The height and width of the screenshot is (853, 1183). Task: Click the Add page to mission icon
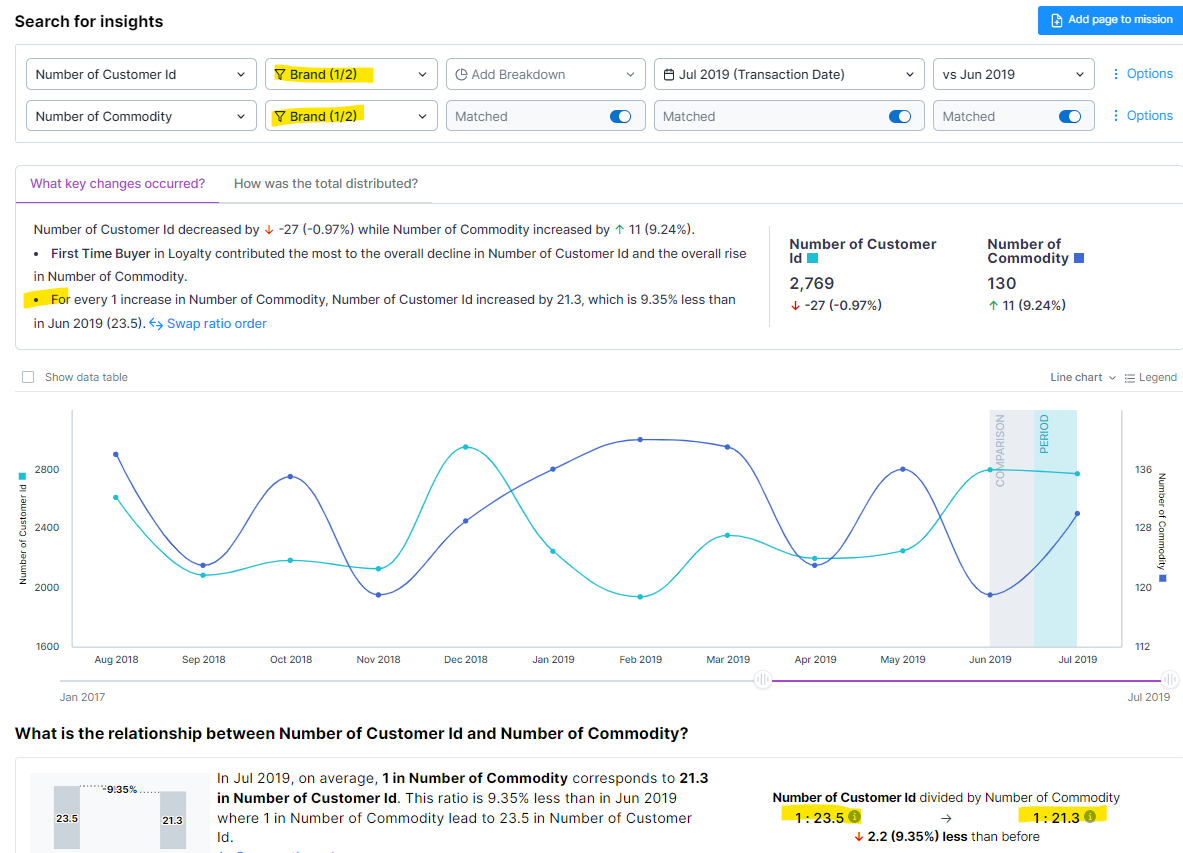click(1057, 20)
